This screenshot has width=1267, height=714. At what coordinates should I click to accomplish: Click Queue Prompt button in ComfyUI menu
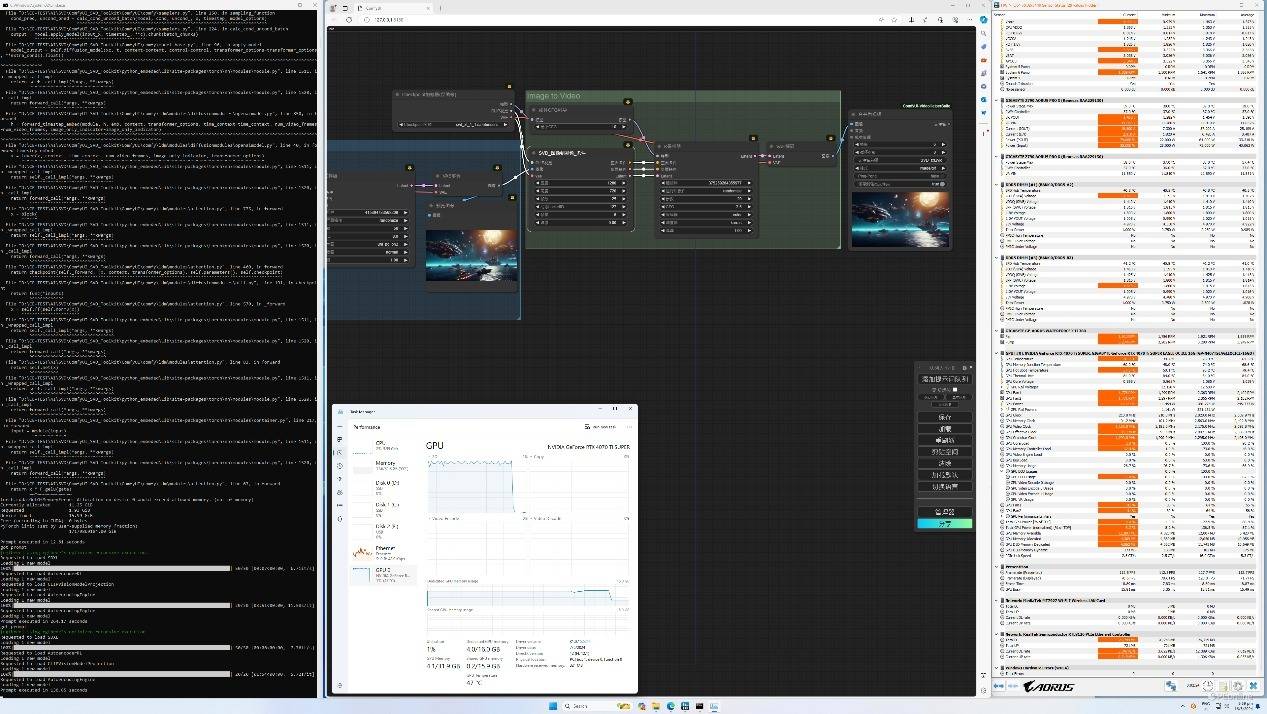pos(945,379)
